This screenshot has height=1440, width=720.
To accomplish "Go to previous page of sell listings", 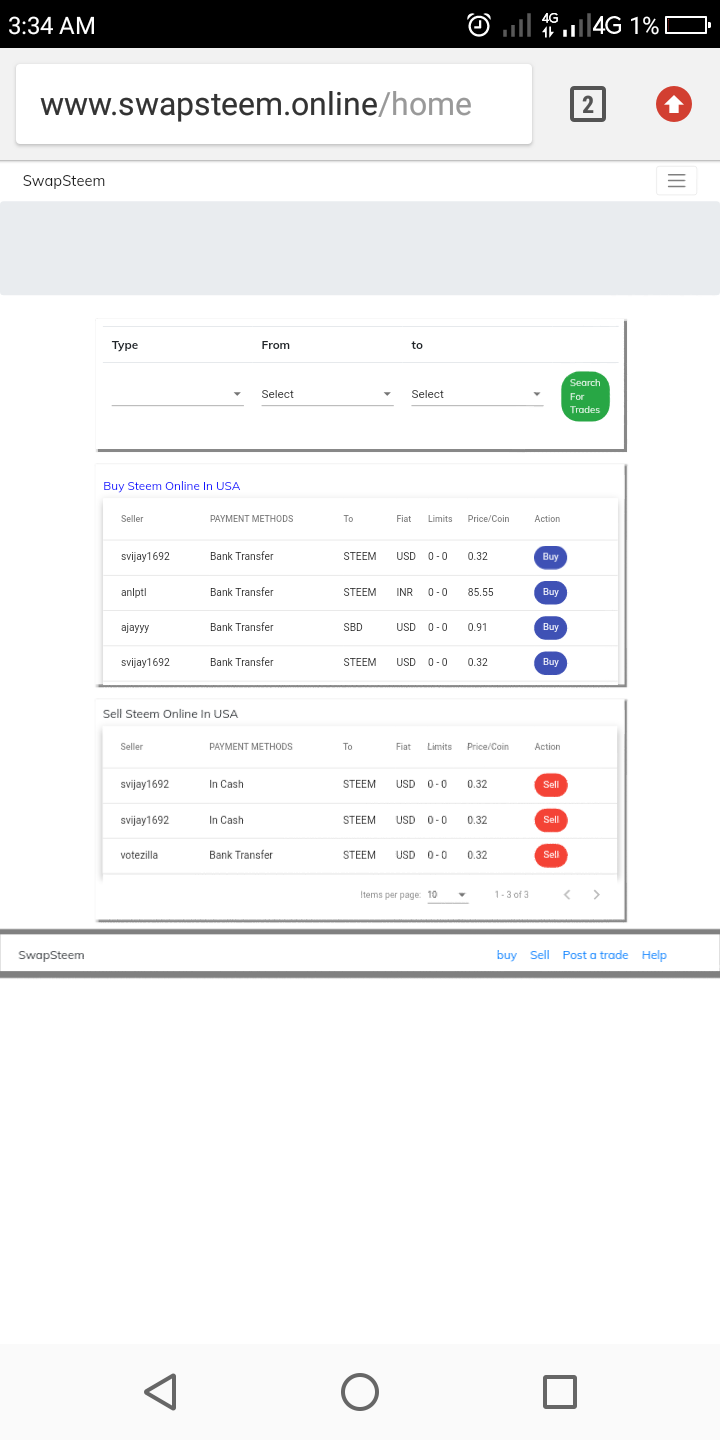I will tap(567, 895).
